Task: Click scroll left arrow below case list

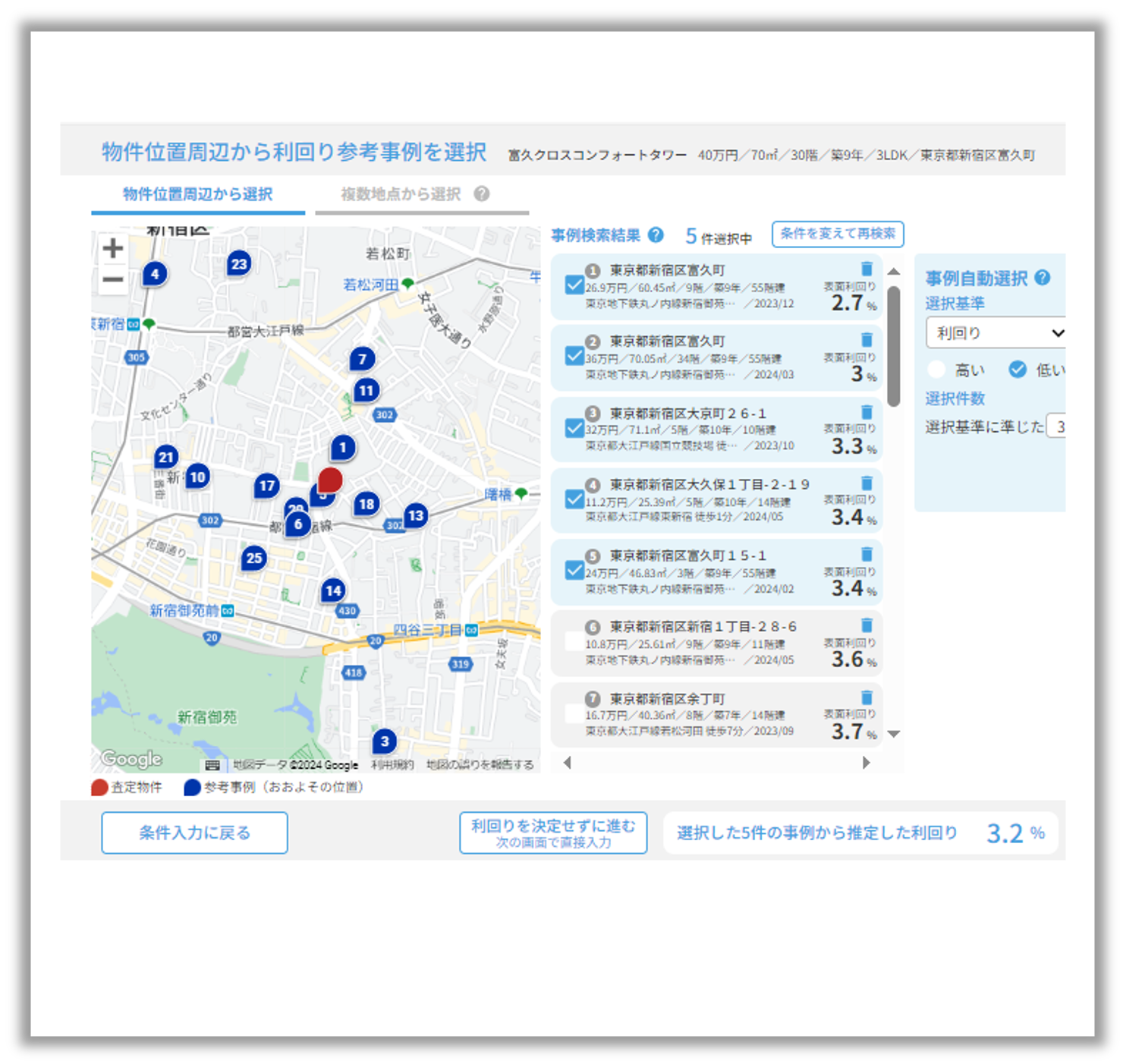Action: [567, 763]
